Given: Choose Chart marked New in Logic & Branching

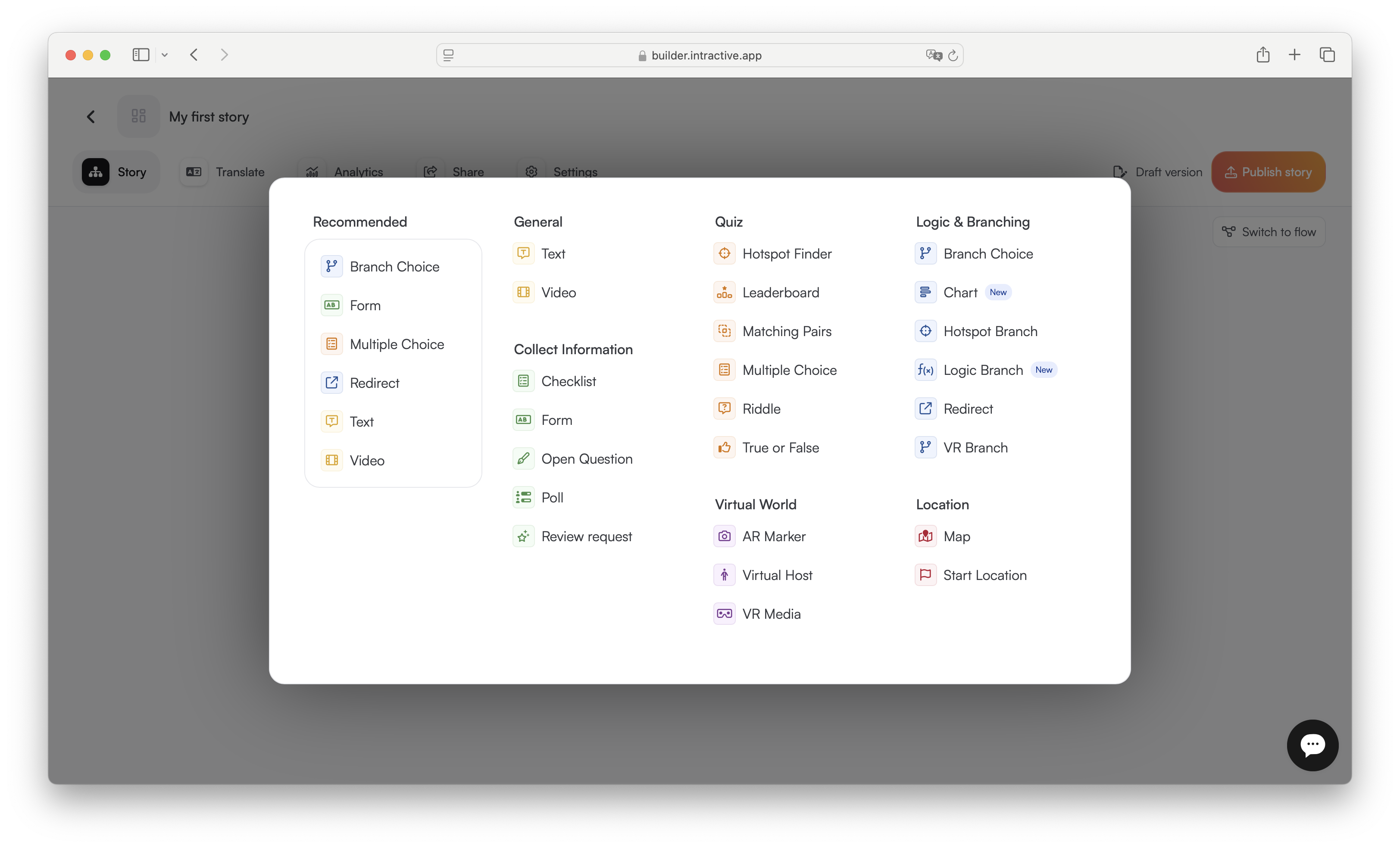Looking at the screenshot, I should click(x=960, y=293).
